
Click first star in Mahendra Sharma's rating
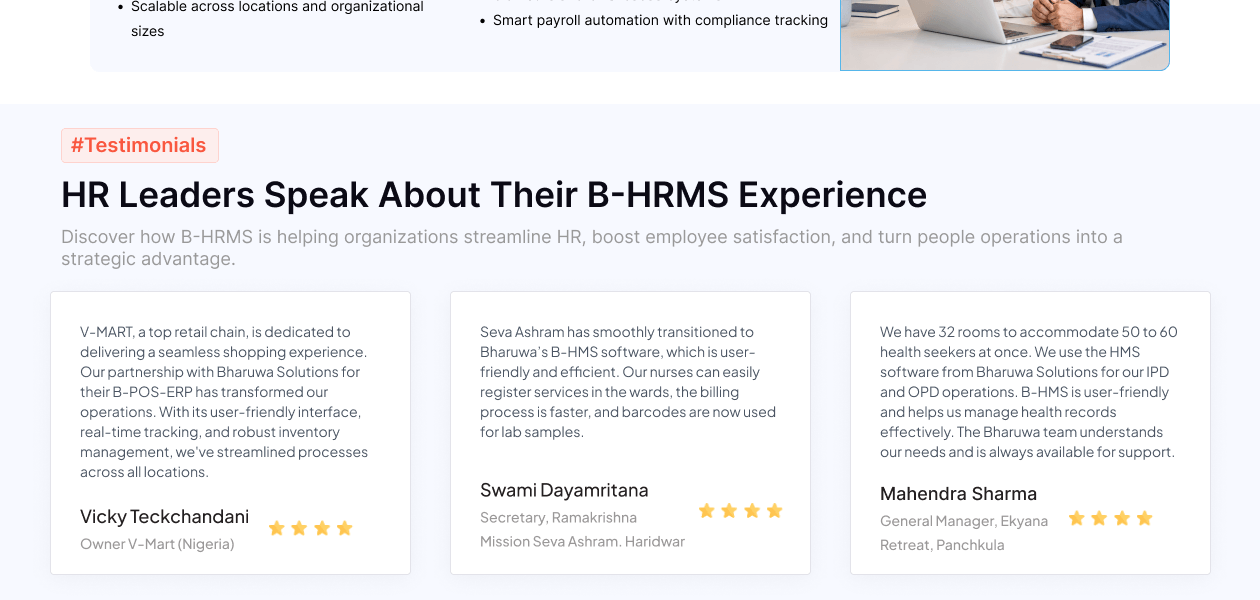[1077, 518]
